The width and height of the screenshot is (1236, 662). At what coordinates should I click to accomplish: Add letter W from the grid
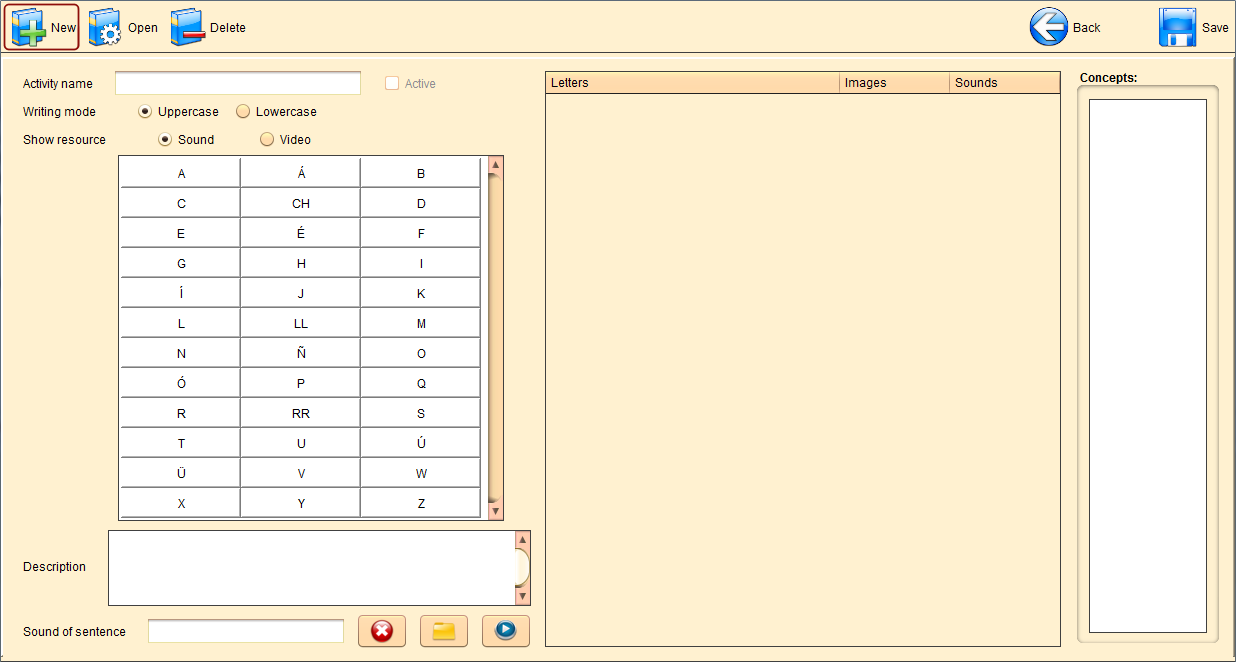(421, 473)
